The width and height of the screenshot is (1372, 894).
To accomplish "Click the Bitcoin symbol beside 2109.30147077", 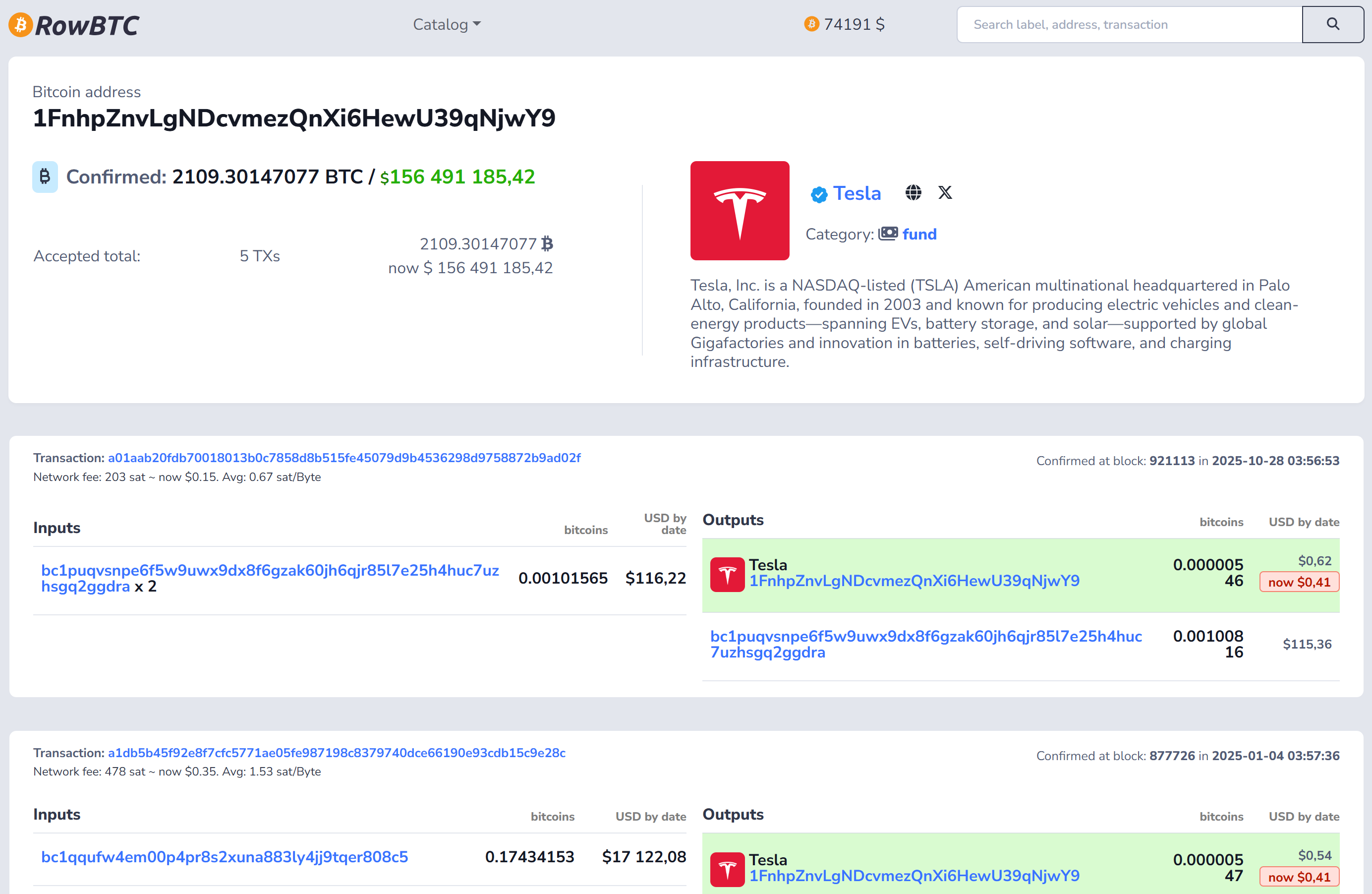I will click(547, 243).
